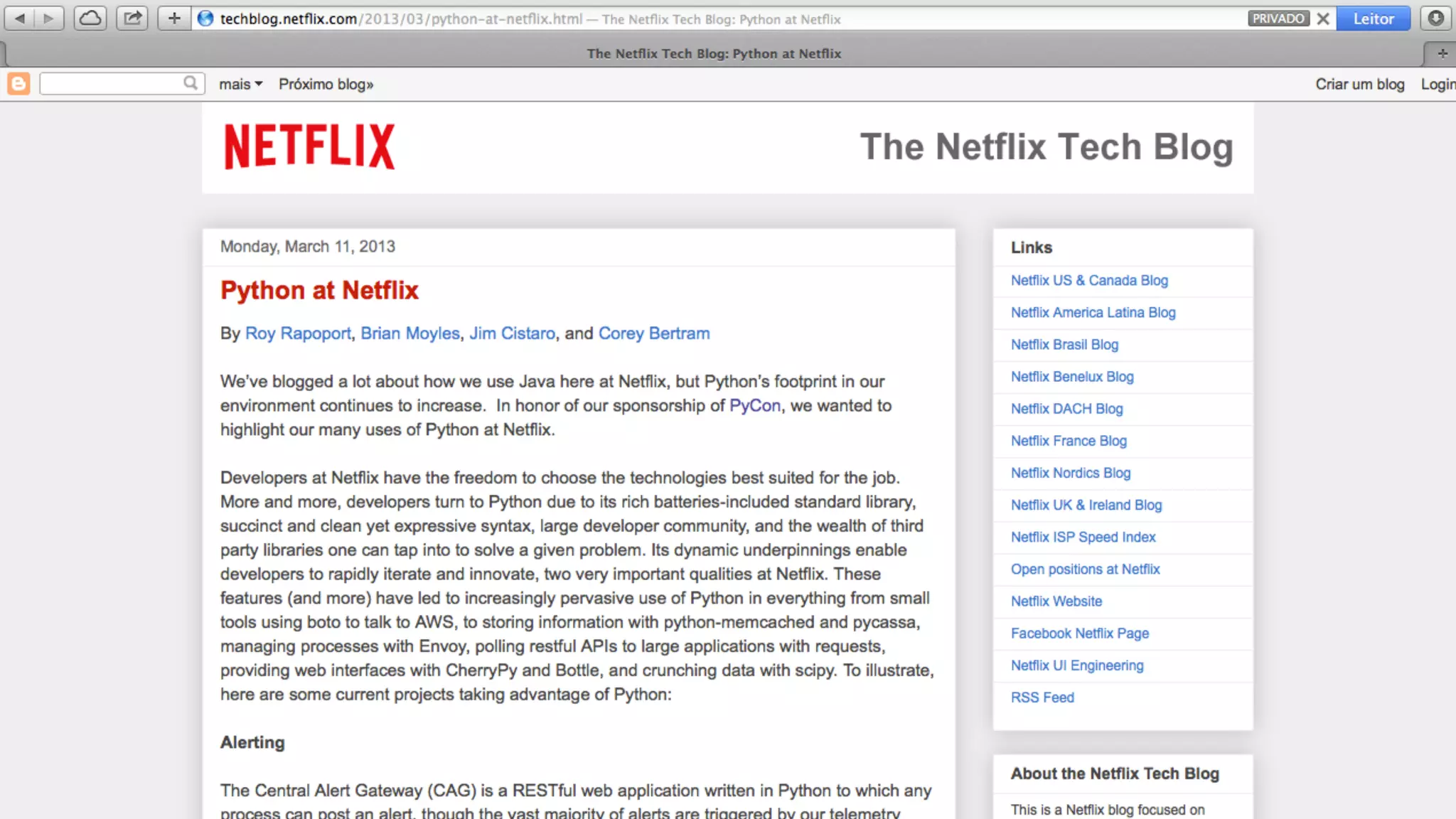
Task: Click the search magnifier in Blogger bar
Action: pyautogui.click(x=191, y=83)
